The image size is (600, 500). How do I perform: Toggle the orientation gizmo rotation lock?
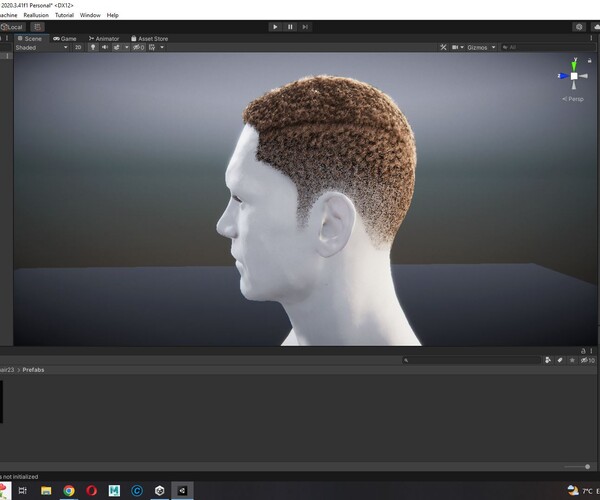(590, 60)
